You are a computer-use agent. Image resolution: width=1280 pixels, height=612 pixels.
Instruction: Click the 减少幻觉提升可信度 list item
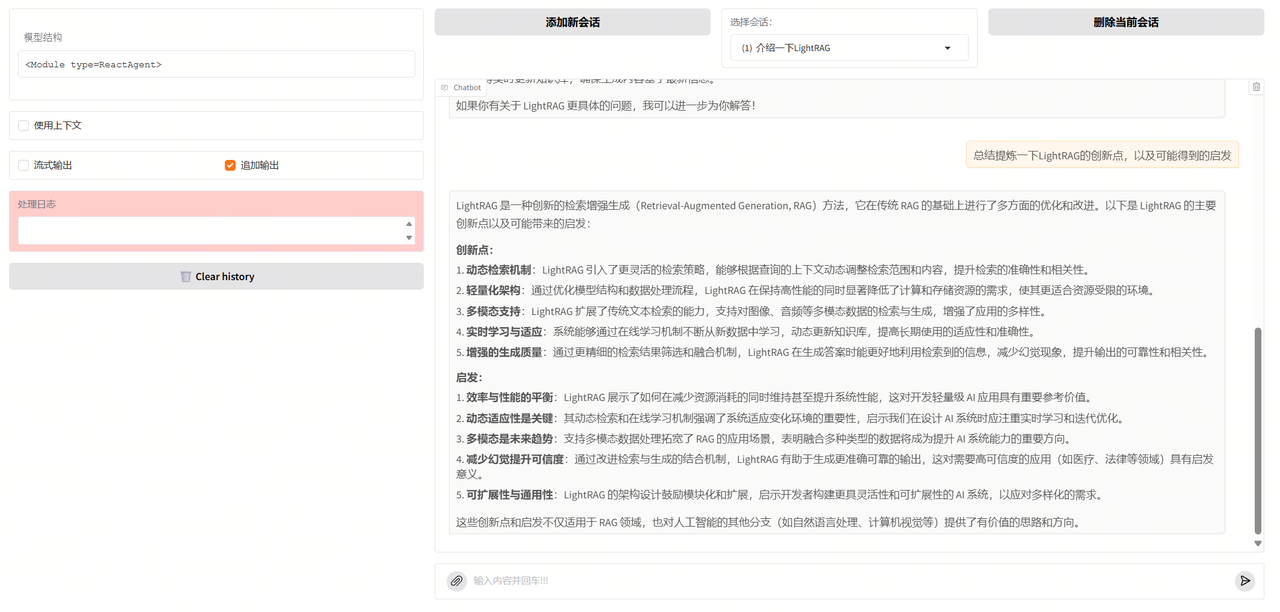tap(835, 467)
